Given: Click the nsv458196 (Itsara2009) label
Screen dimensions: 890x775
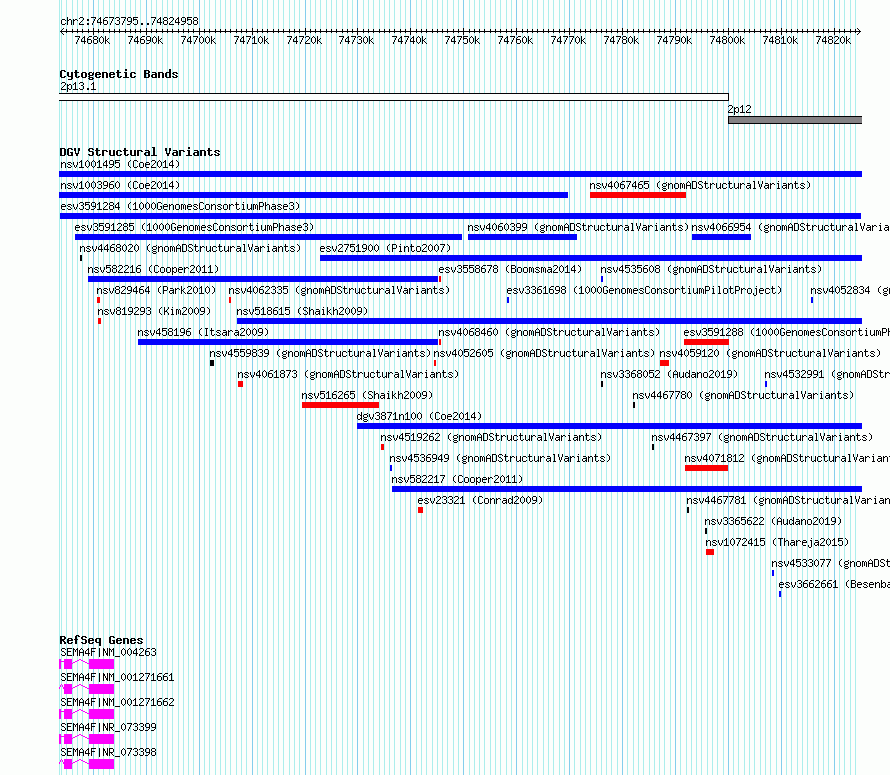Looking at the screenshot, I should coord(203,333).
